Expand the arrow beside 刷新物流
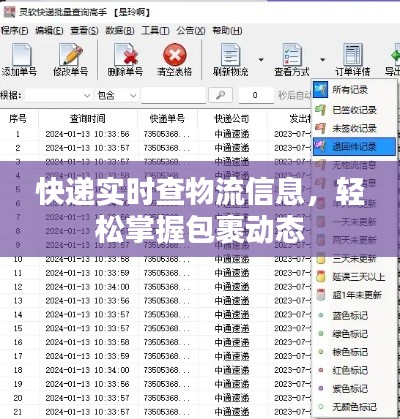 pos(261,60)
